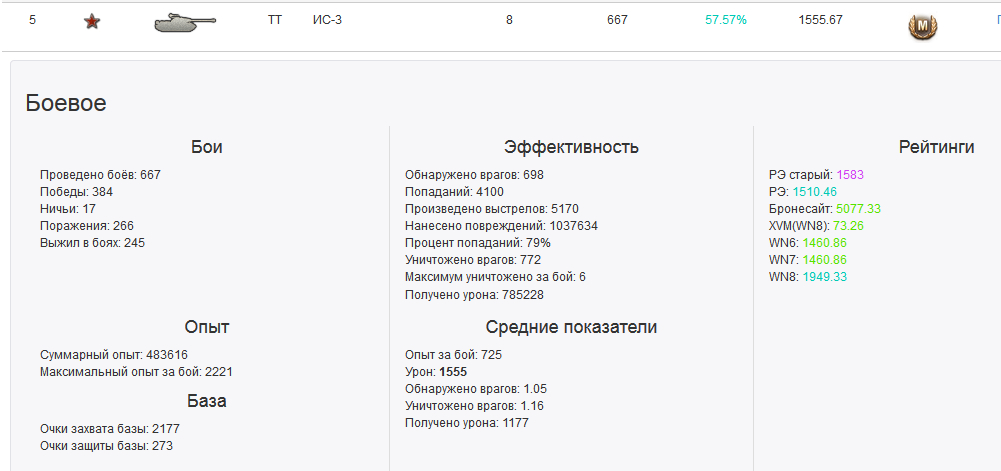This screenshot has width=1001, height=471.
Task: Click the Средние показатели heading
Action: (x=571, y=327)
